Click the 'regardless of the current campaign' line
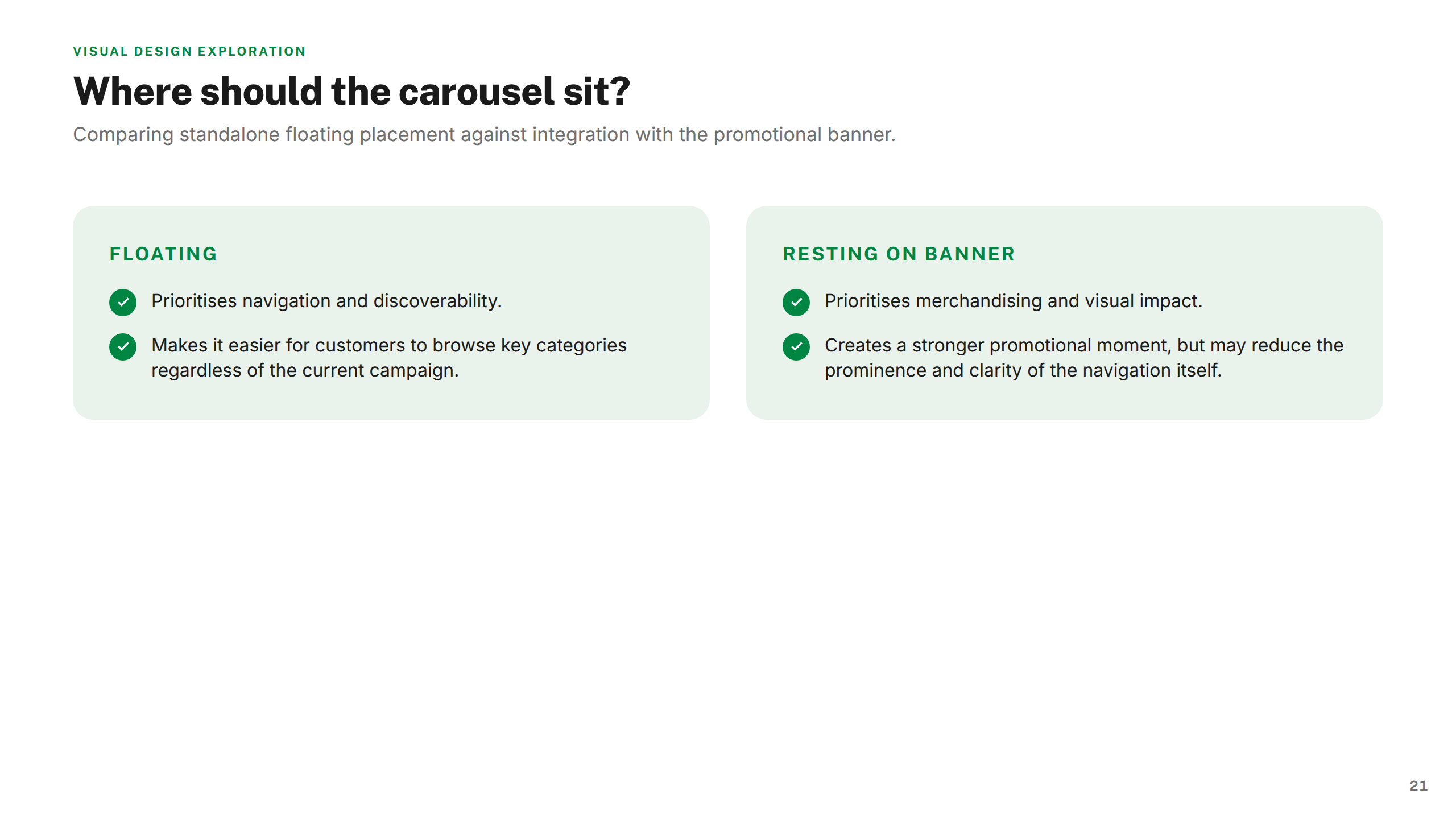The width and height of the screenshot is (1456, 819). pos(305,370)
